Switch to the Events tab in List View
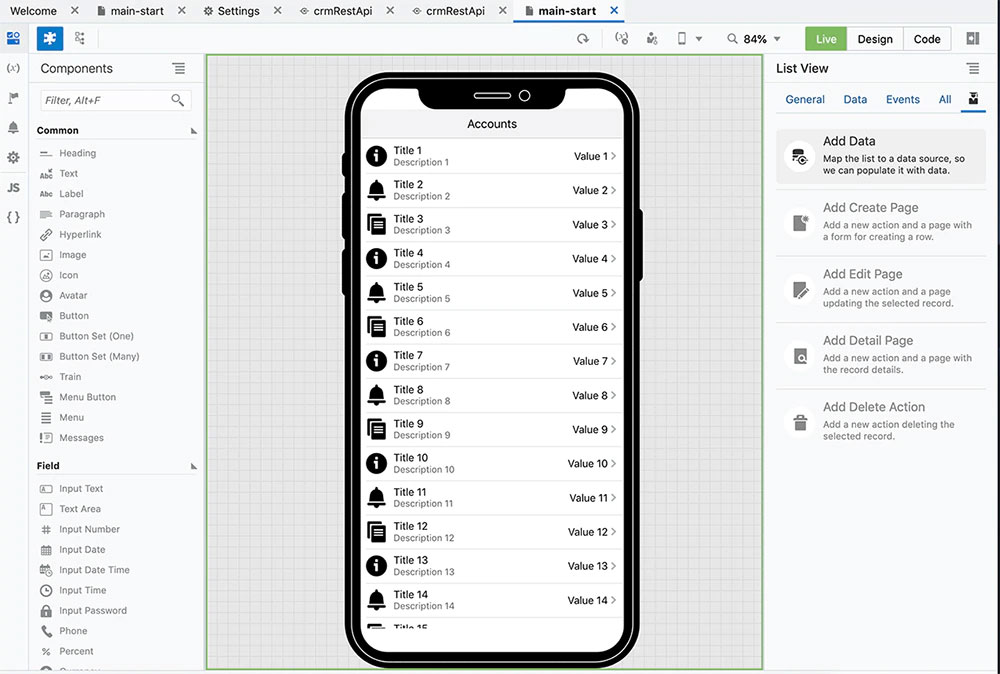 tap(903, 99)
